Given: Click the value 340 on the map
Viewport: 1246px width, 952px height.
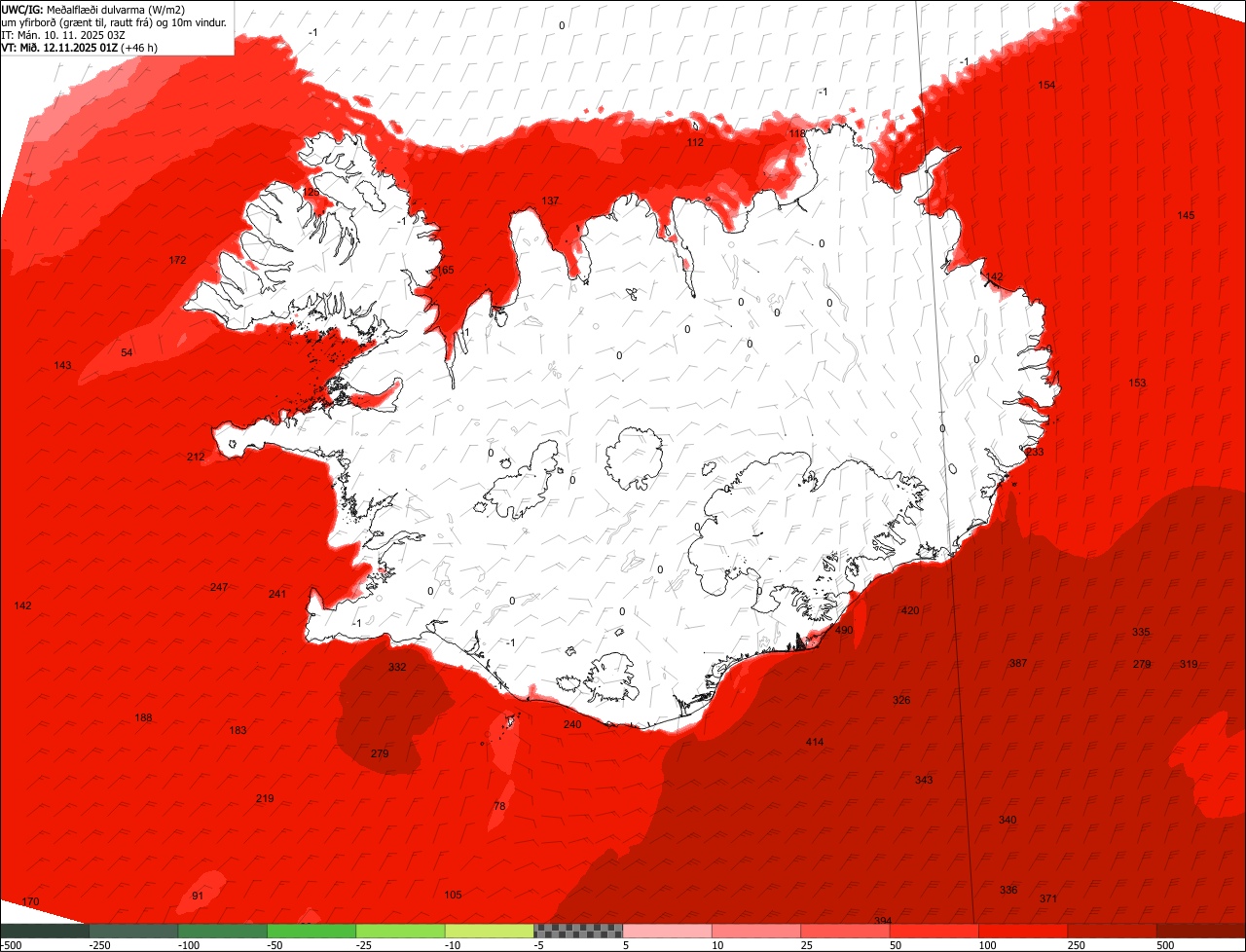Looking at the screenshot, I should pyautogui.click(x=1008, y=820).
